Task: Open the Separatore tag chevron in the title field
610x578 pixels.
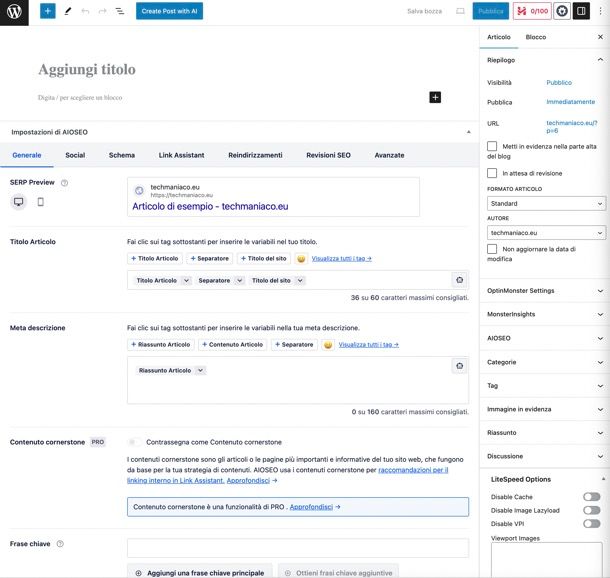Action: point(240,280)
